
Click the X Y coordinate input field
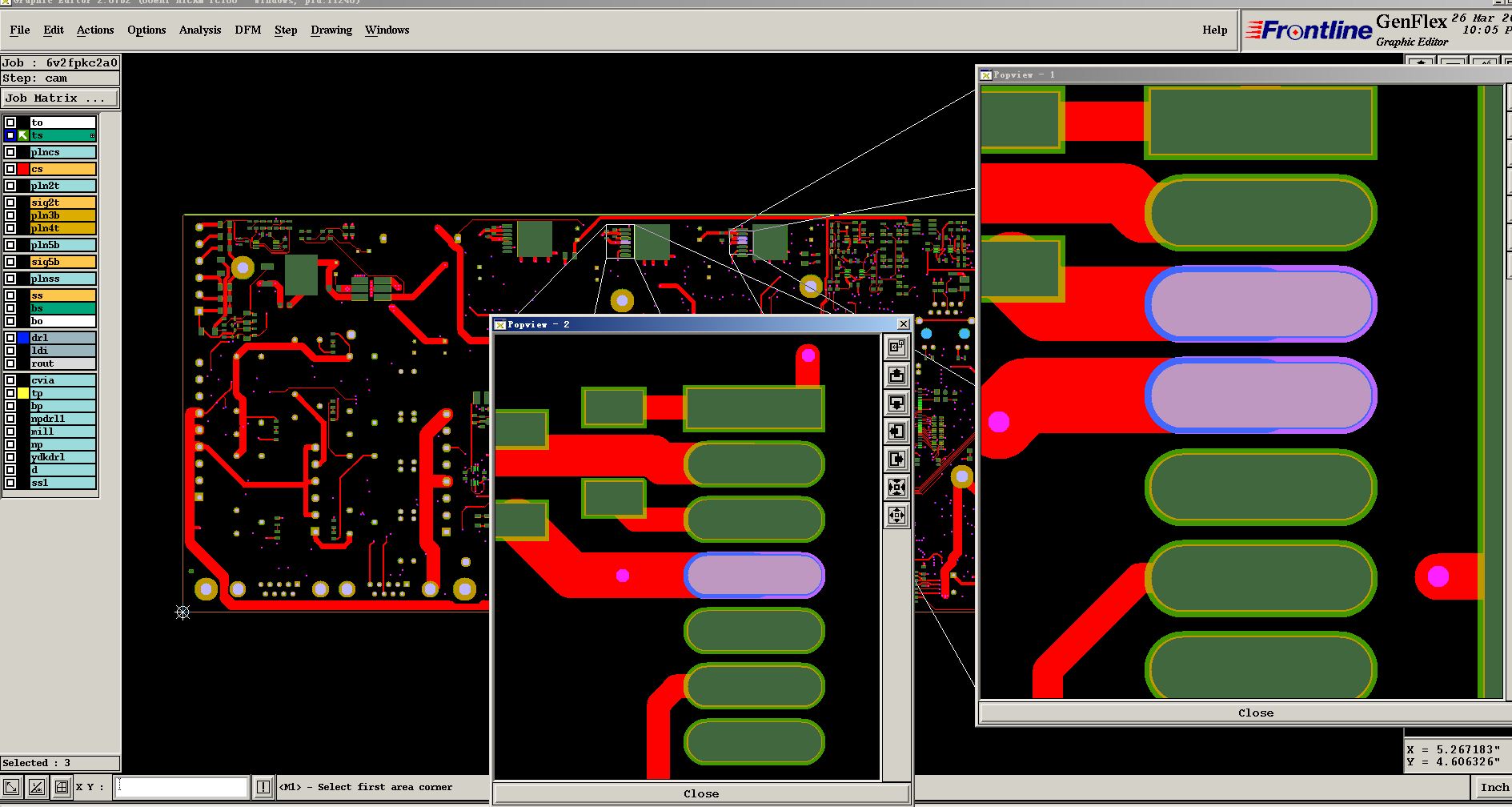tap(182, 787)
